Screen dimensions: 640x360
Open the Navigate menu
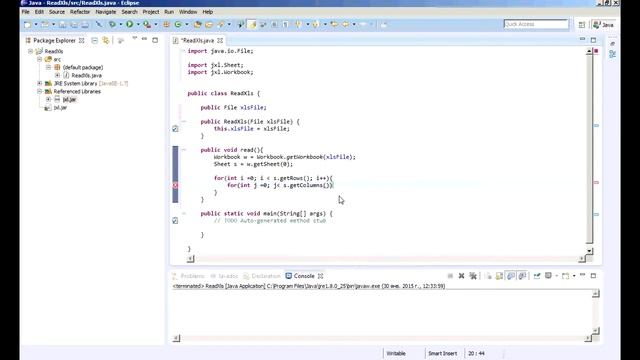pyautogui.click(x=106, y=12)
